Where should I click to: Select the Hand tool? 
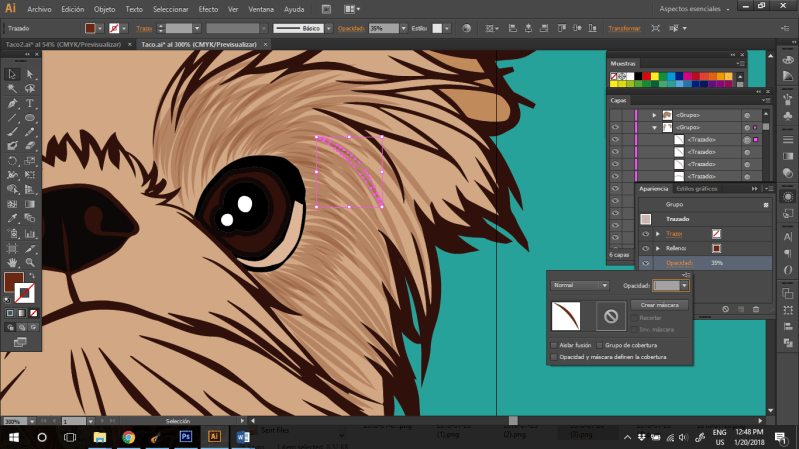12,262
